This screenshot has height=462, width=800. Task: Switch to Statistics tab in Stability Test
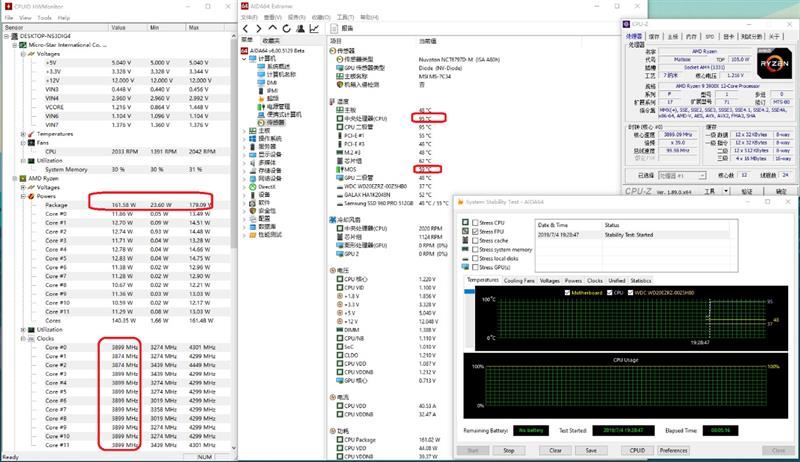641,280
